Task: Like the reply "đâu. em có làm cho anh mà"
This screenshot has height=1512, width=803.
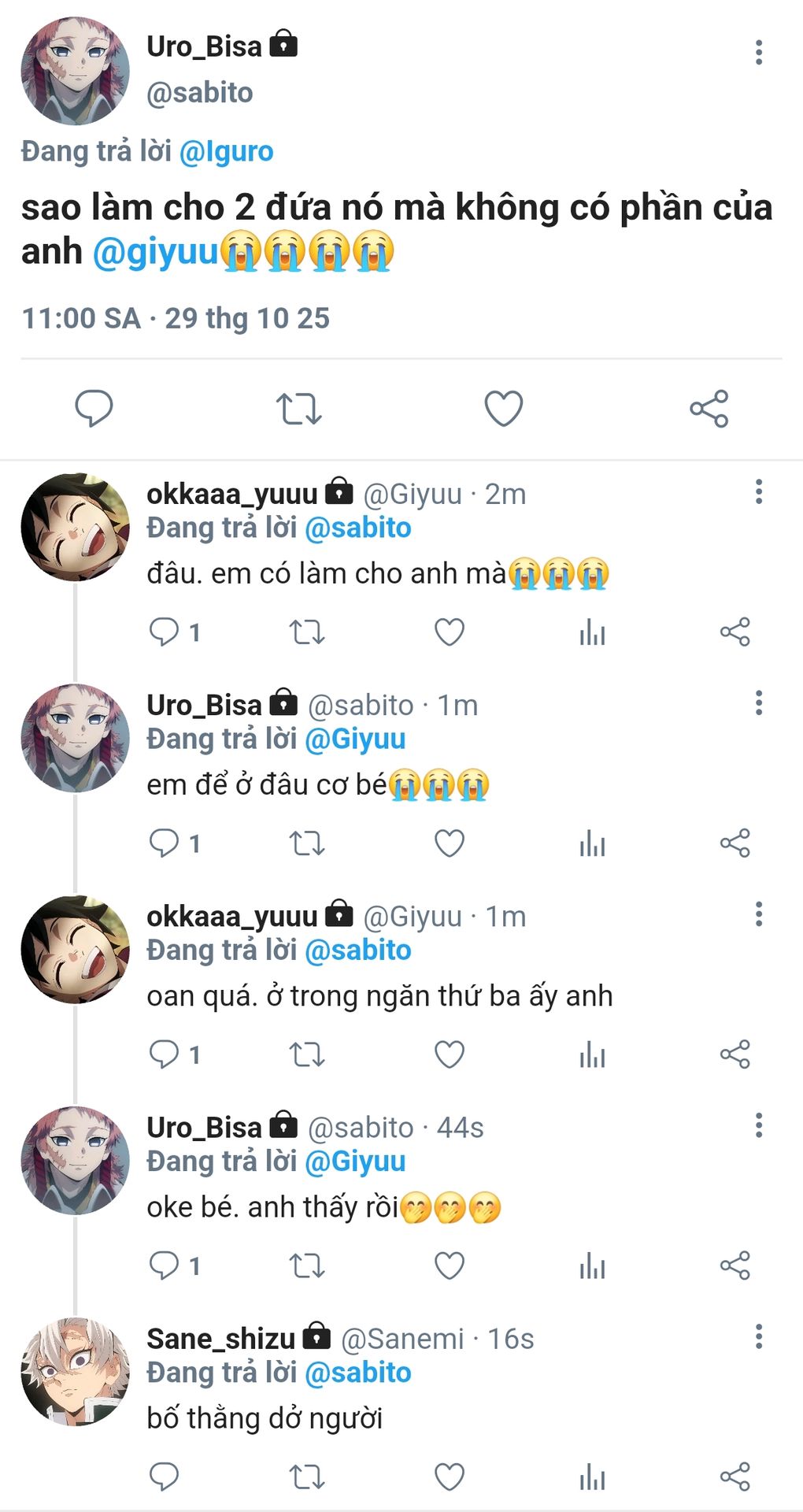Action: pos(450,632)
